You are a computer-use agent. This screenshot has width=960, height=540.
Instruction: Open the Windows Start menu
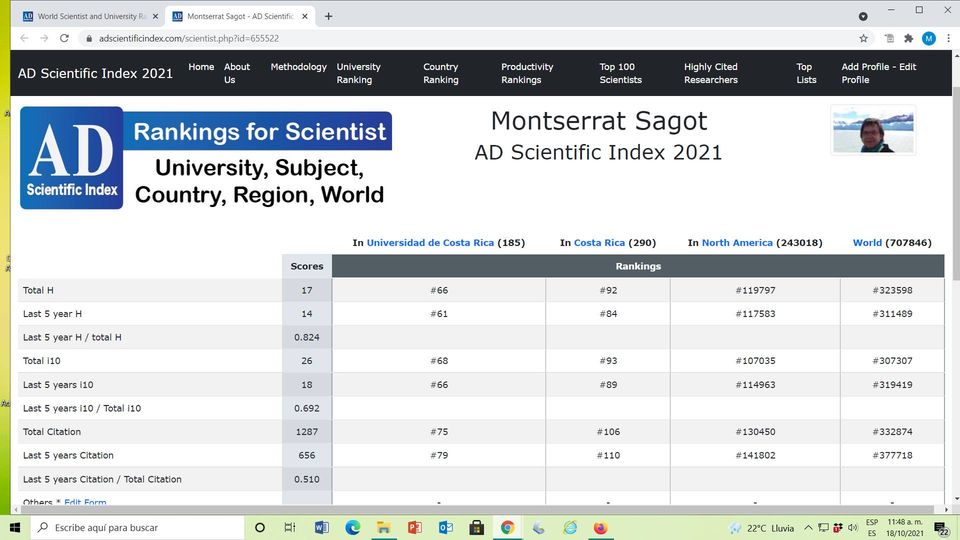point(15,527)
